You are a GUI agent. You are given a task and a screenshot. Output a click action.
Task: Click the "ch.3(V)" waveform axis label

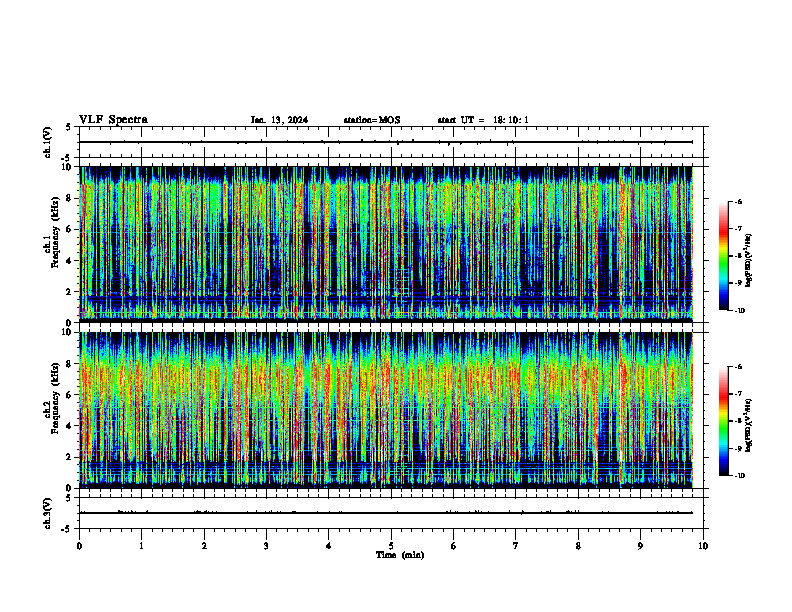(x=47, y=513)
